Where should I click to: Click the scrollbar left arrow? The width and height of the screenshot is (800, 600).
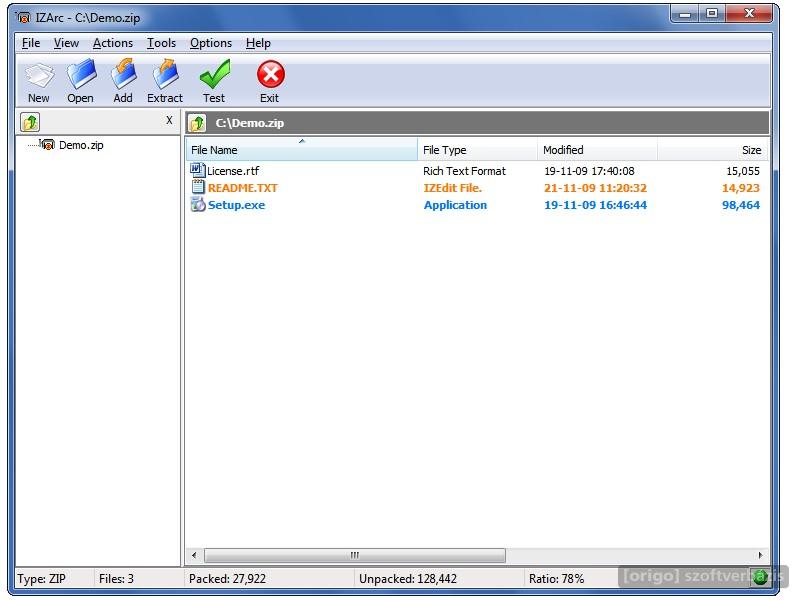(194, 555)
